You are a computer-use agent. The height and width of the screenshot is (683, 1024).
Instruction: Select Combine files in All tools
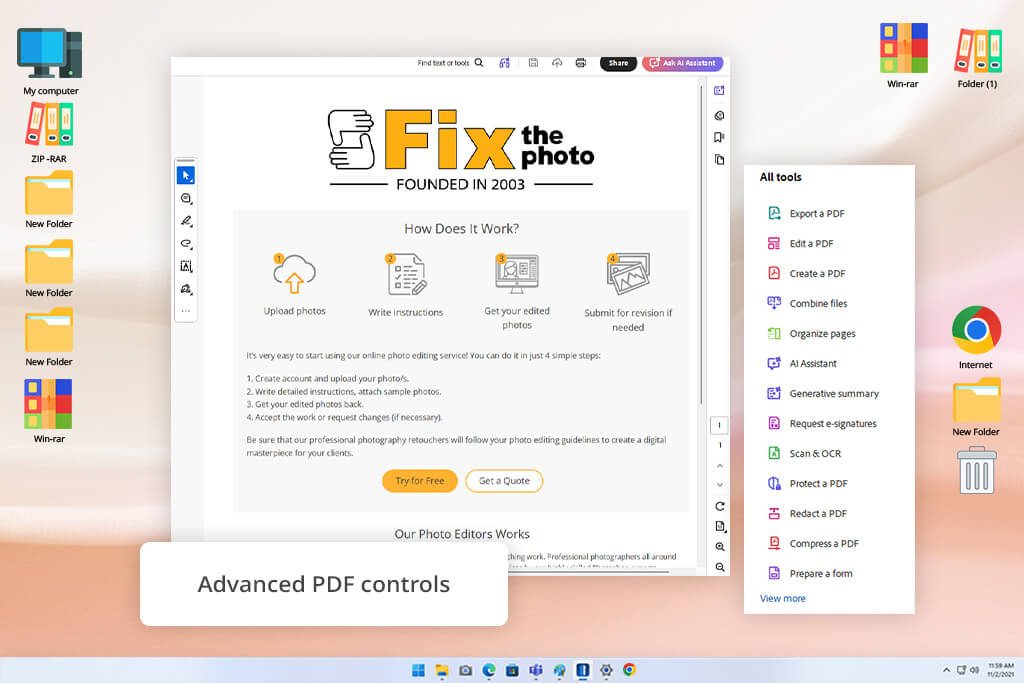tap(807, 304)
